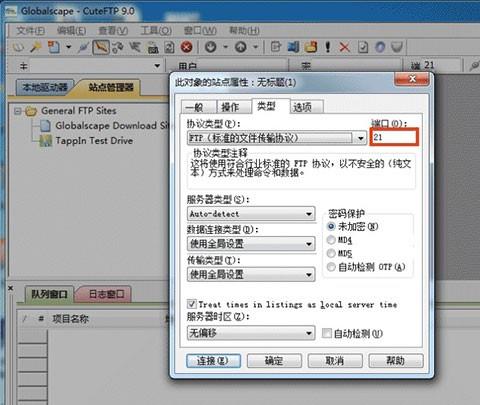Click the gray shield toolbar icon
The width and height of the screenshot is (480, 405).
click(x=397, y=47)
